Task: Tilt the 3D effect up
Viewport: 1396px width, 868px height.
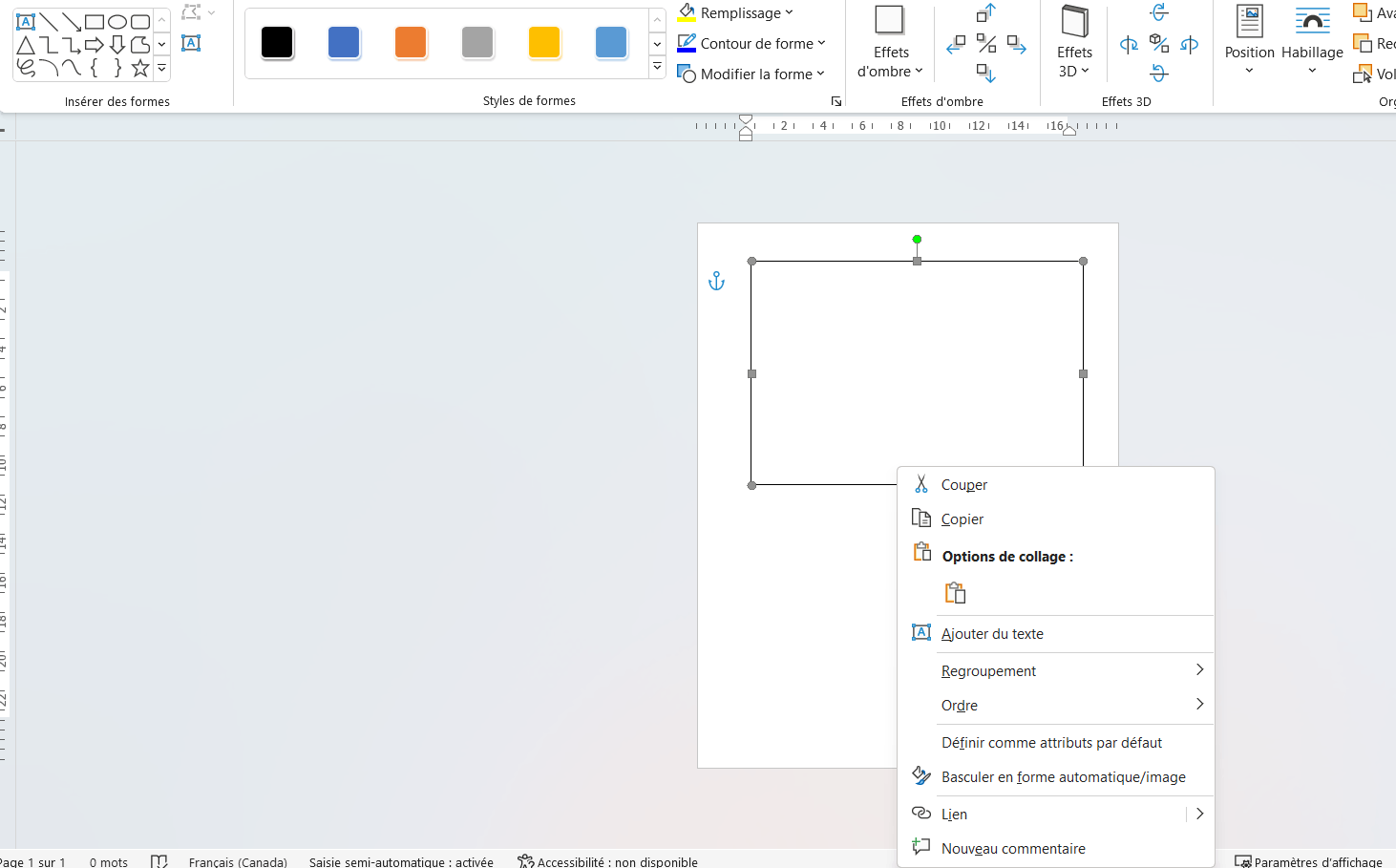Action: tap(1159, 12)
